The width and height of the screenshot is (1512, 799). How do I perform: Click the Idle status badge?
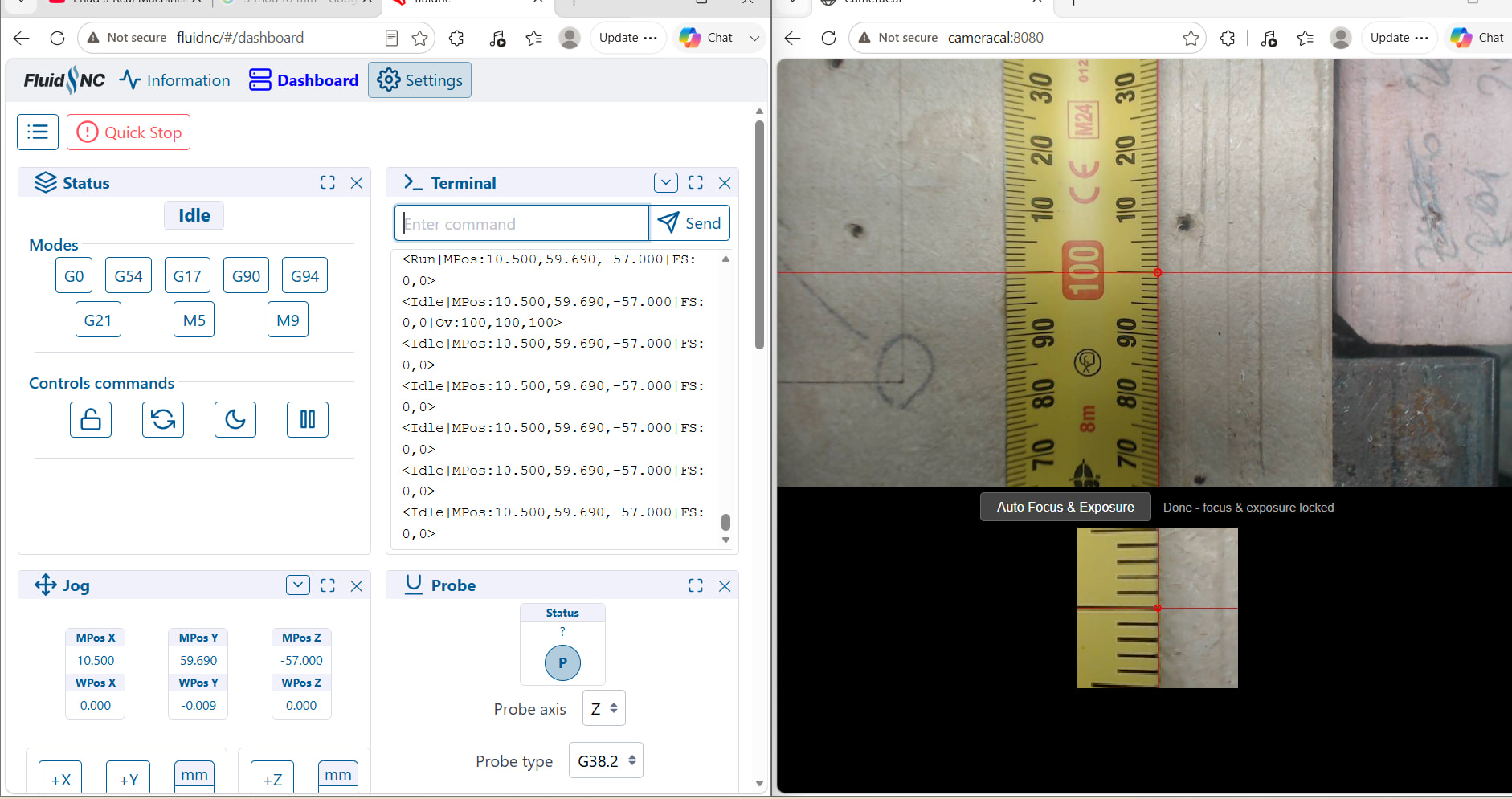194,215
